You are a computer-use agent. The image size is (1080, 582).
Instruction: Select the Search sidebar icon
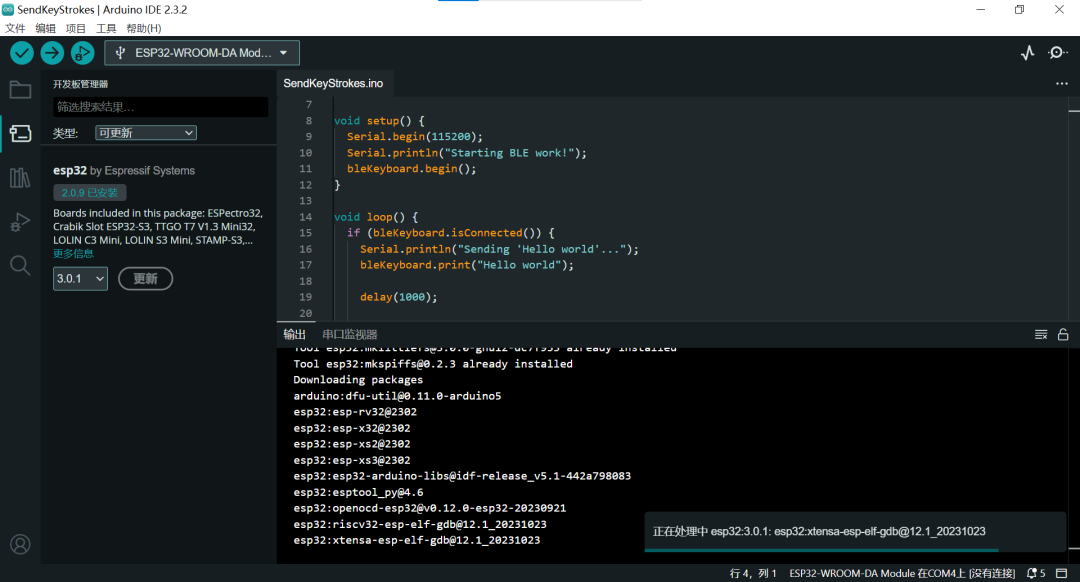tap(20, 265)
